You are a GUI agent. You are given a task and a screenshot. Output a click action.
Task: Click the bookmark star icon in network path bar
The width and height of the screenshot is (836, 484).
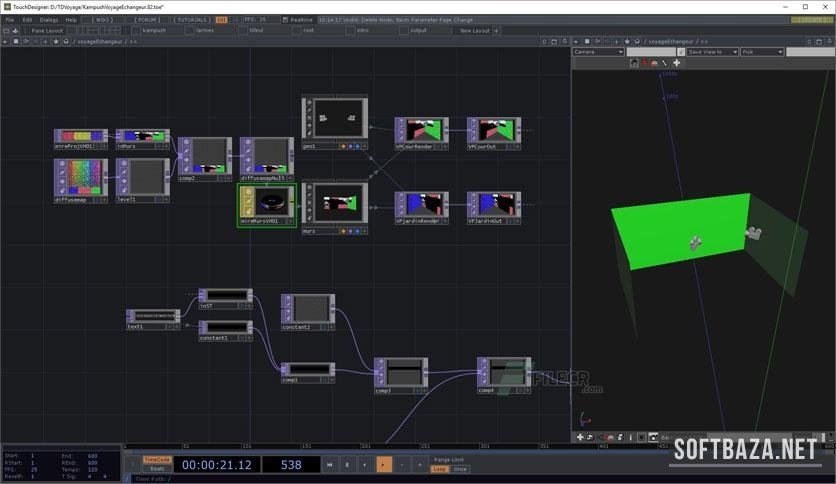pyautogui.click(x=55, y=41)
